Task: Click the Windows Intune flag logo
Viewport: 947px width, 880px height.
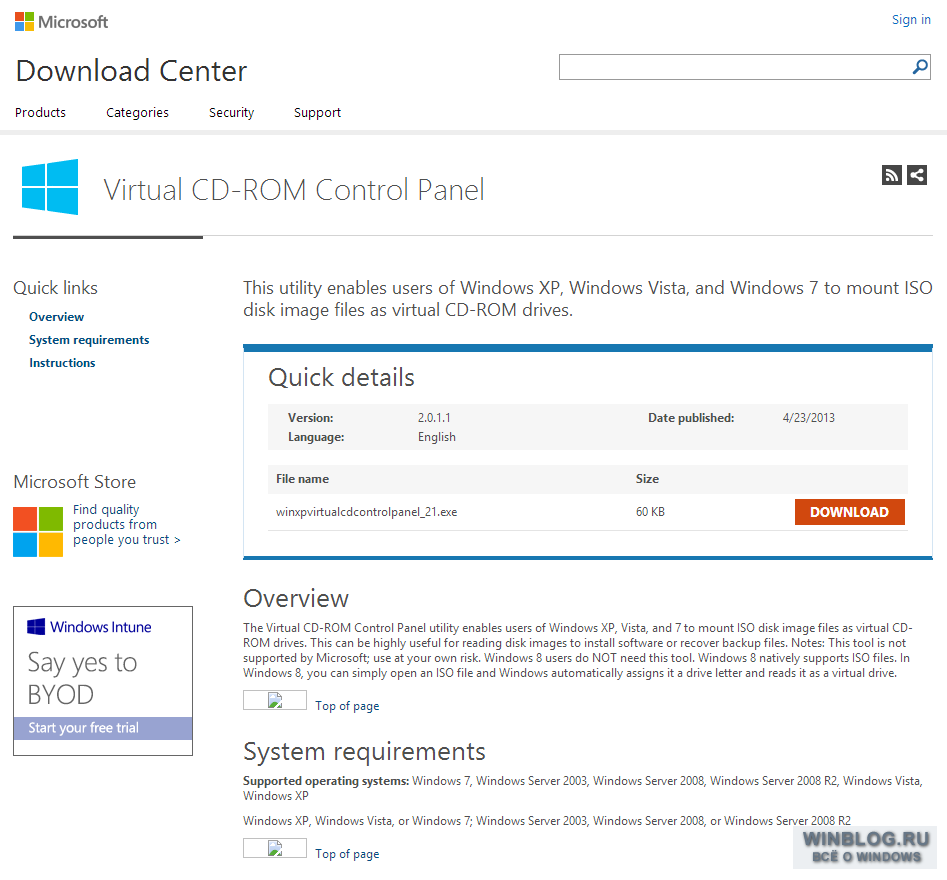Action: (36, 626)
